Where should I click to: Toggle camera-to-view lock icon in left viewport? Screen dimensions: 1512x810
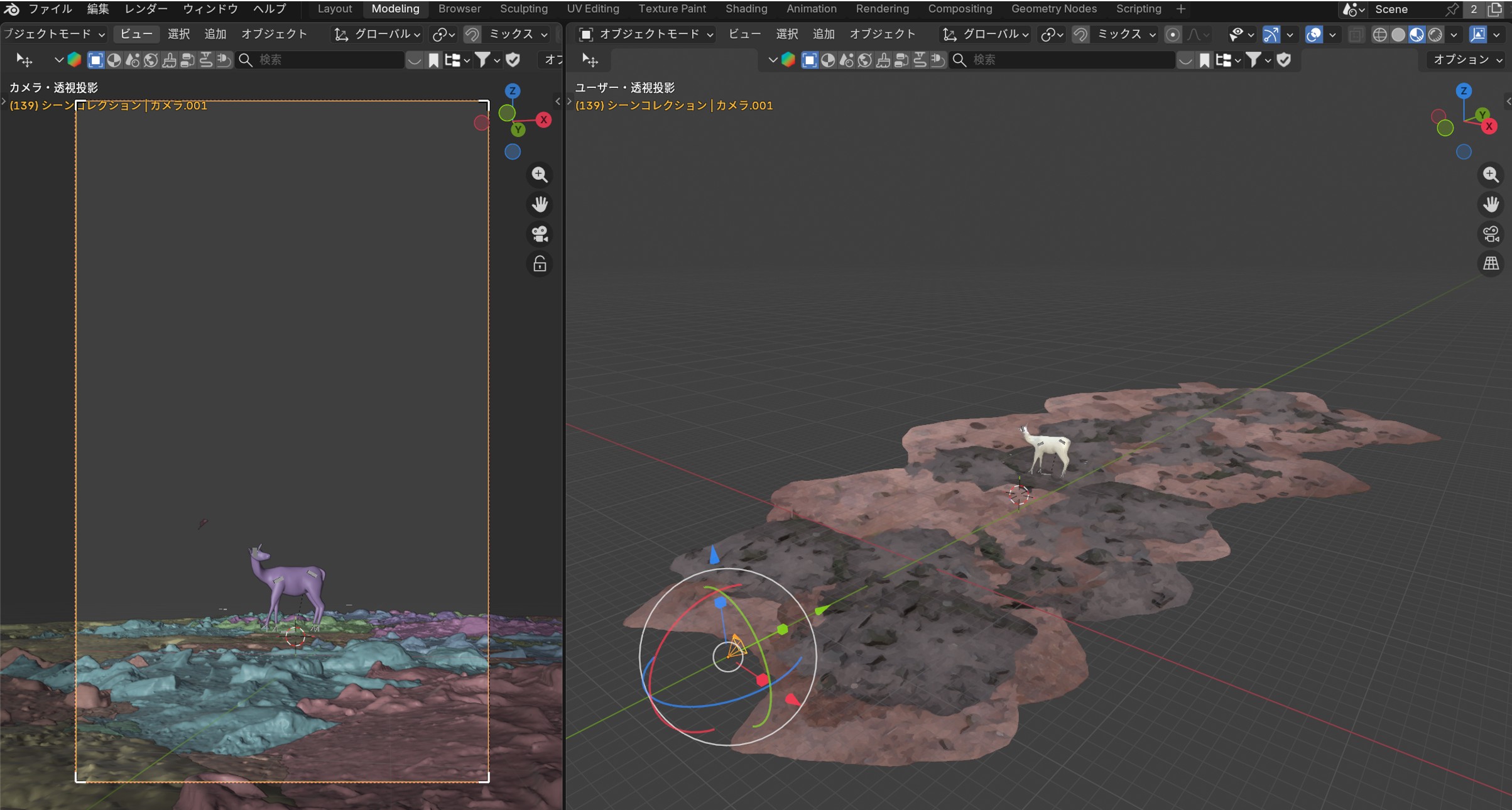tap(540, 264)
